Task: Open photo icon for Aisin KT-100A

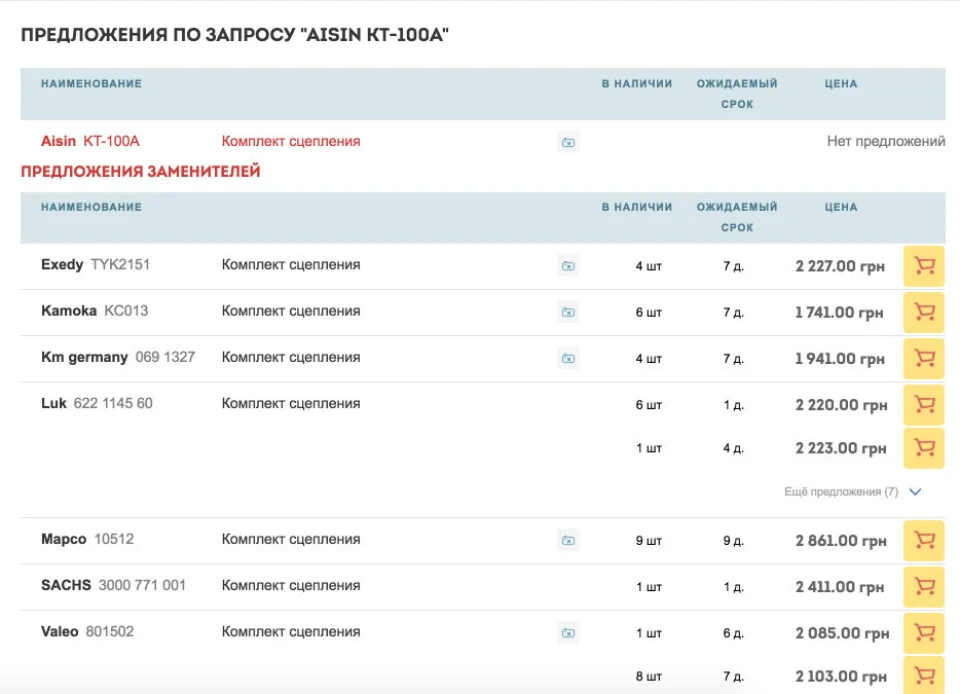Action: [568, 143]
